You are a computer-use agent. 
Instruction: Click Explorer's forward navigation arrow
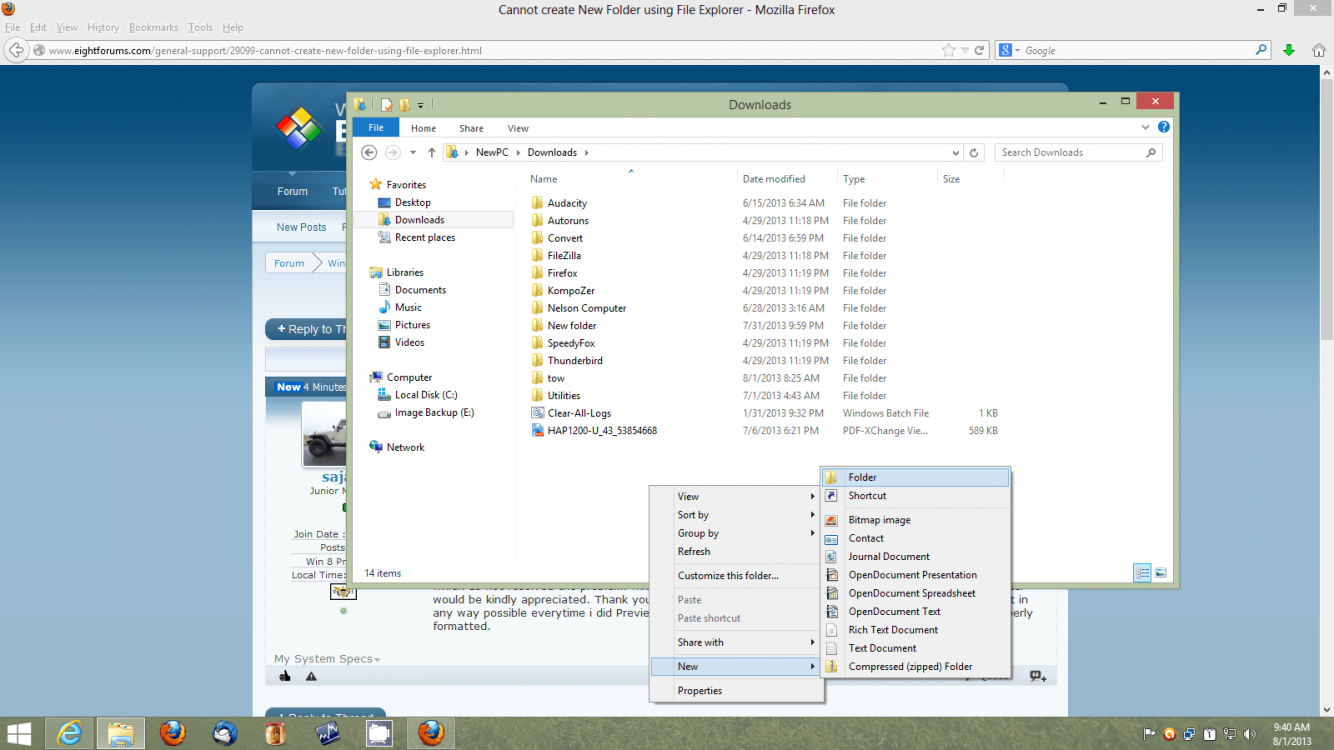click(x=393, y=152)
